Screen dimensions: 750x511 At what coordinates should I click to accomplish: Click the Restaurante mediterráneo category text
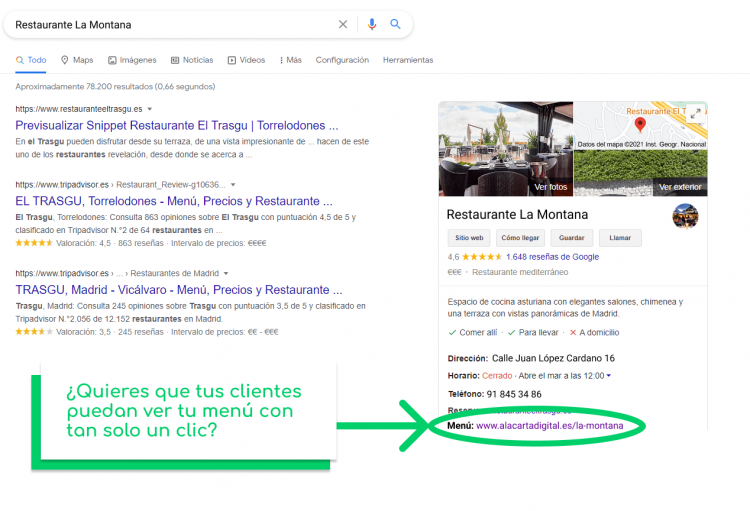(x=520, y=272)
